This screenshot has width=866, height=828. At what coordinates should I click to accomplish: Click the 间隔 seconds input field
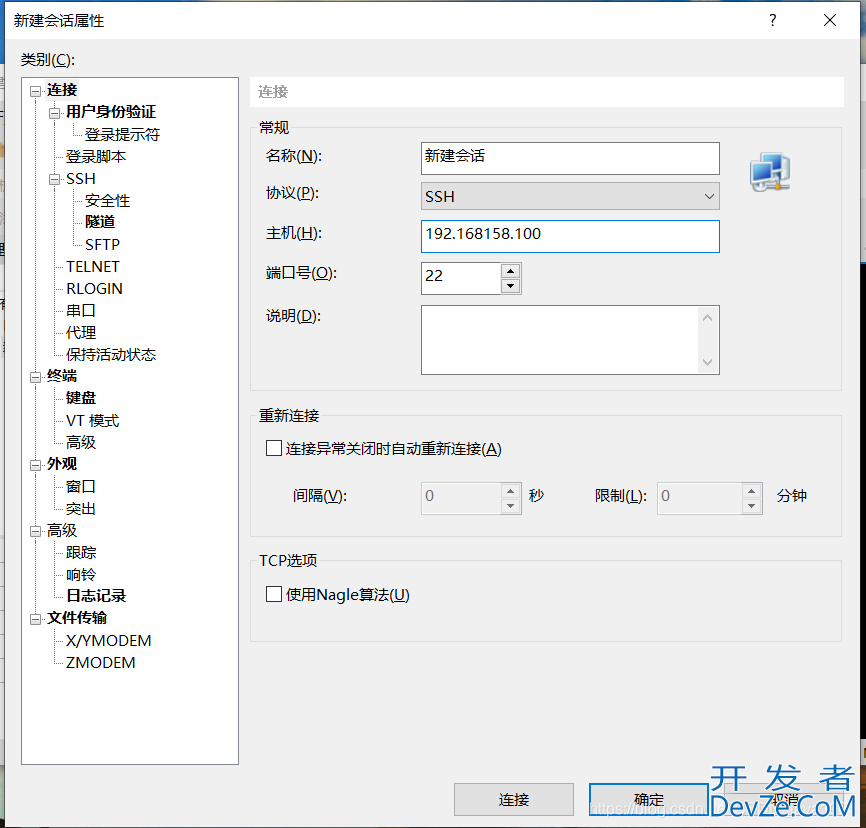tap(461, 498)
